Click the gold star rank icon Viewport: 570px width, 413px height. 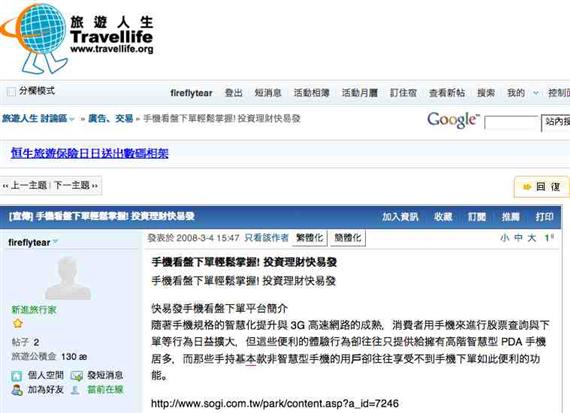point(17,323)
